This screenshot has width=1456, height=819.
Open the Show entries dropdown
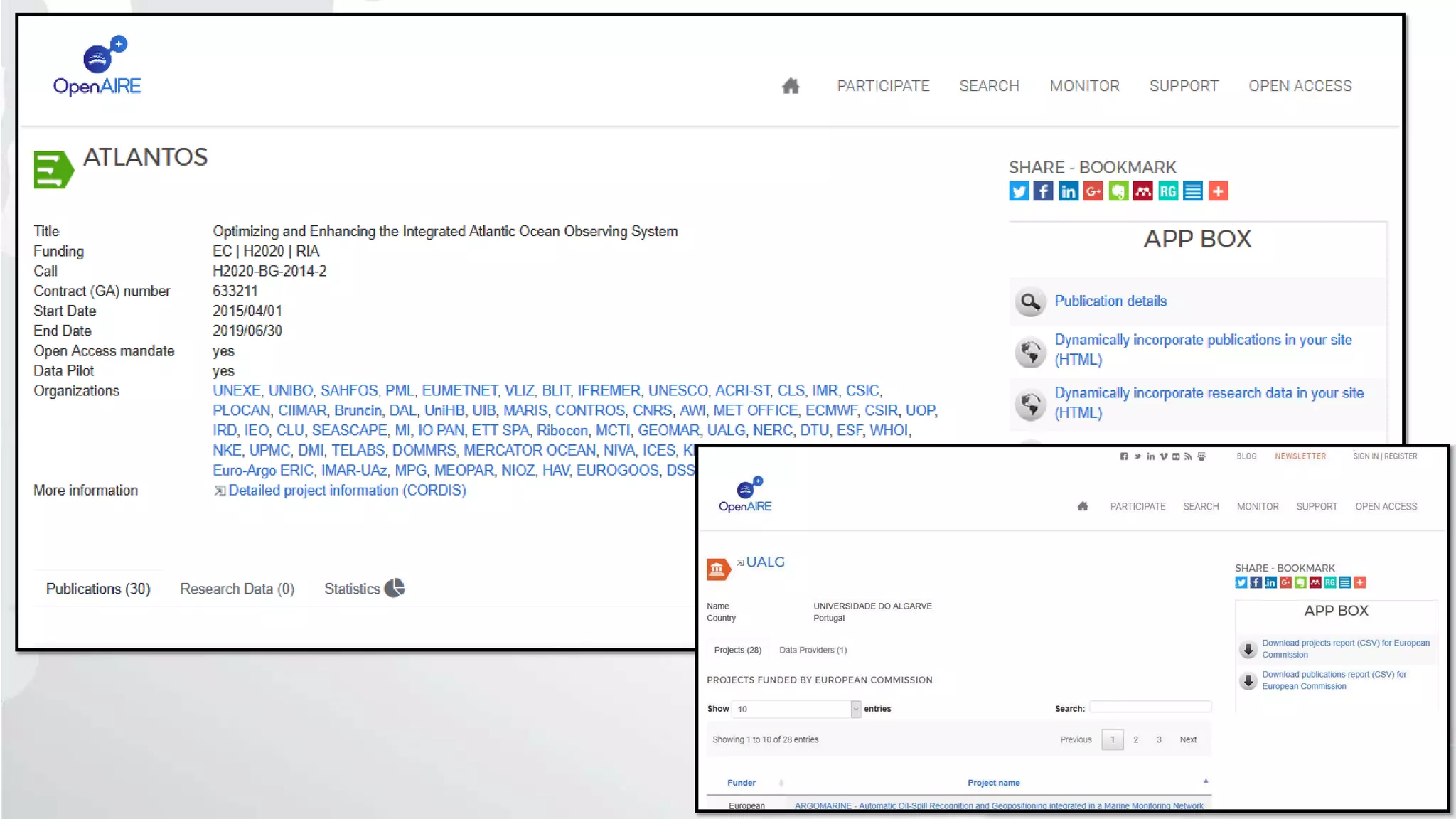point(796,709)
